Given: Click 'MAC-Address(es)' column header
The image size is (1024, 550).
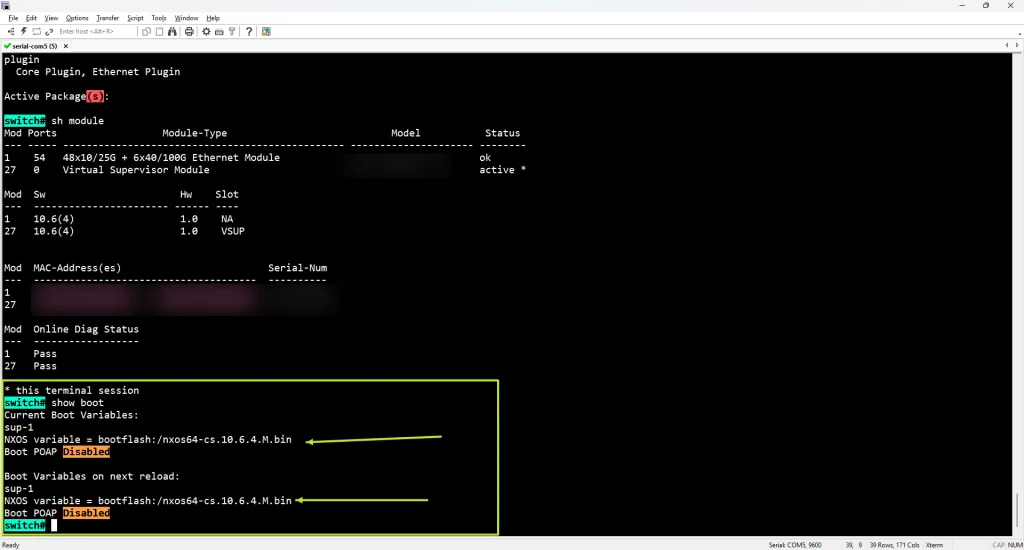Looking at the screenshot, I should (x=77, y=268).
